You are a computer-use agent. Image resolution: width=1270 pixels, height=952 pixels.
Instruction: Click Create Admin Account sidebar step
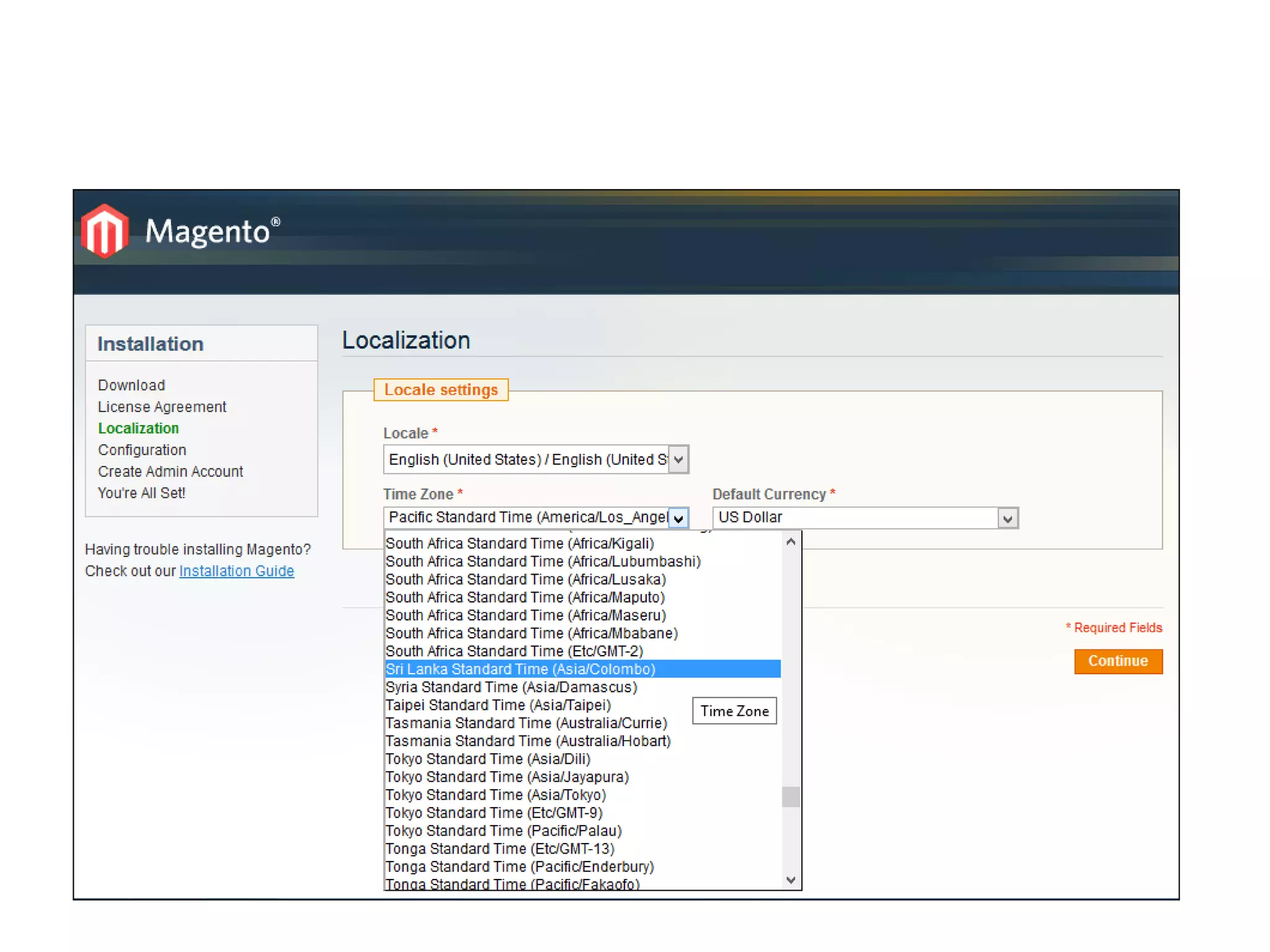coord(171,472)
